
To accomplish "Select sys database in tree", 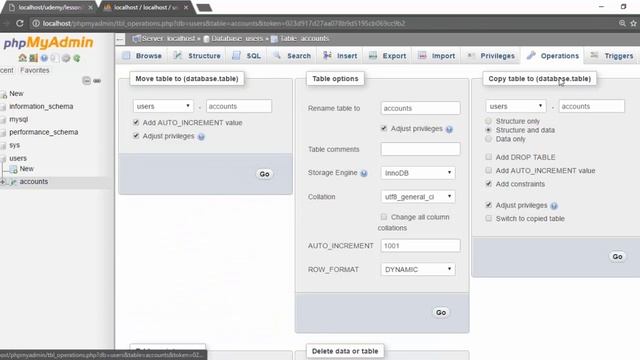I will point(14,145).
